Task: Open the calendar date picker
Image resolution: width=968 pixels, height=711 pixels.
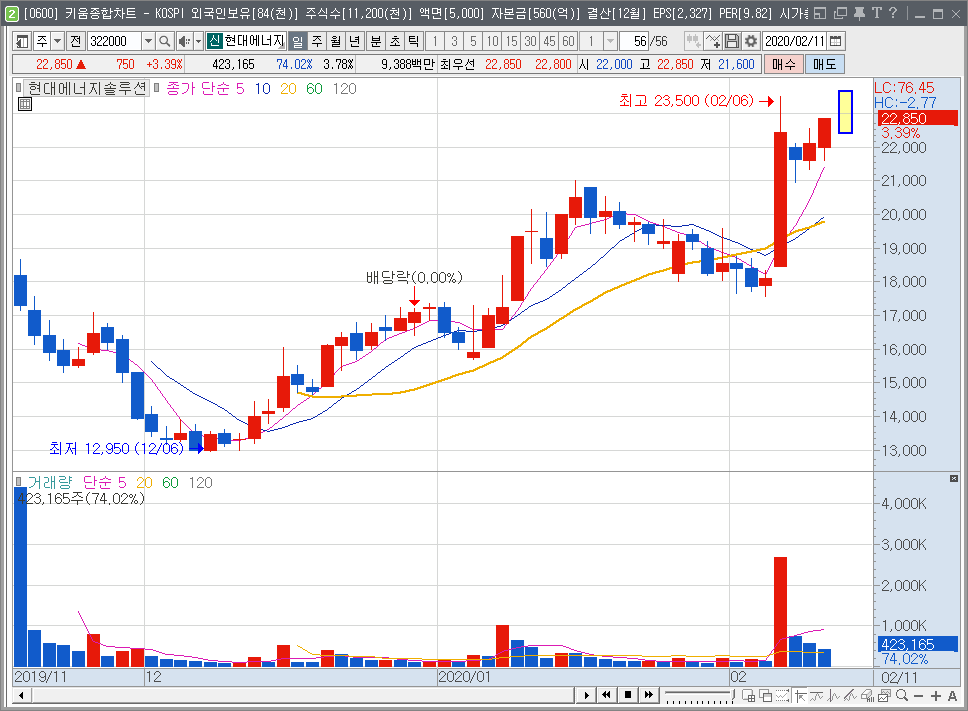Action: (836, 41)
